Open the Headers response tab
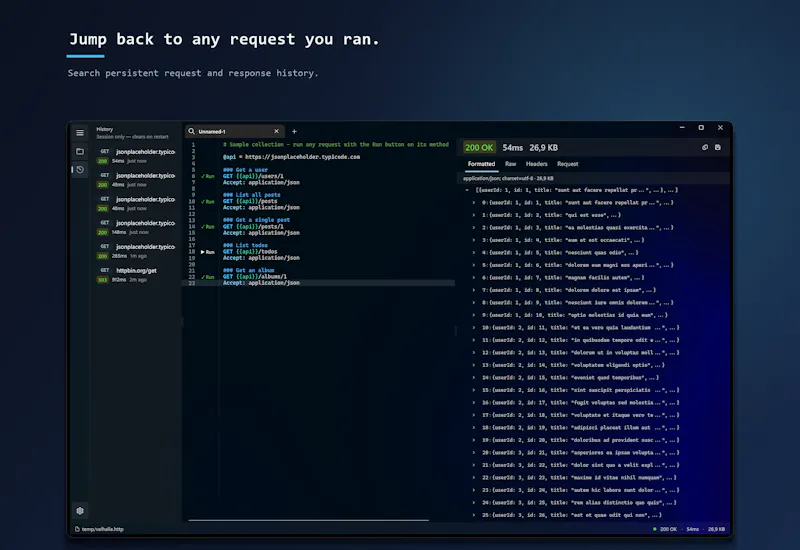Screen dimensions: 800x550 click(x=536, y=164)
